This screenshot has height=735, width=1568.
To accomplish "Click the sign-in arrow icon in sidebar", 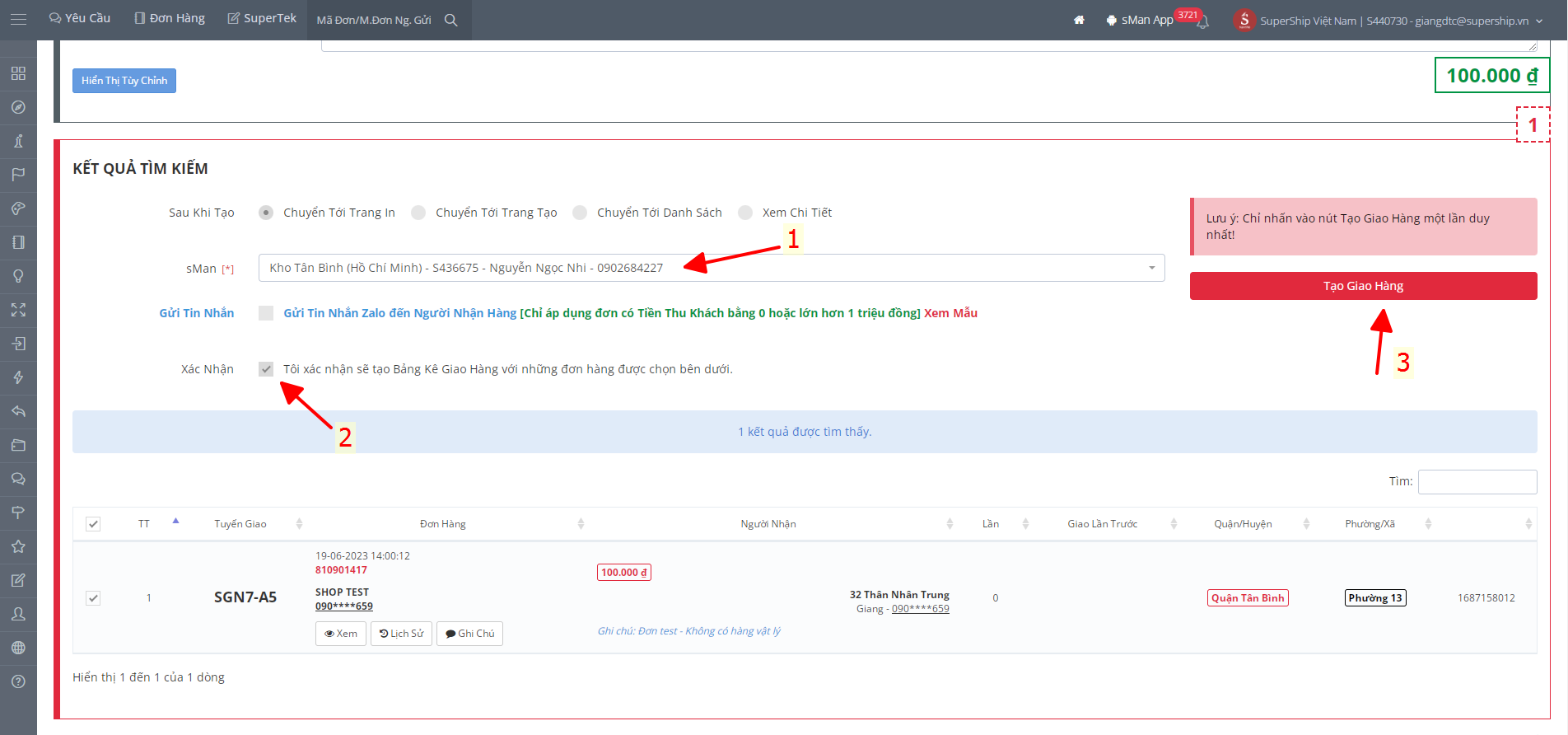I will tap(18, 344).
